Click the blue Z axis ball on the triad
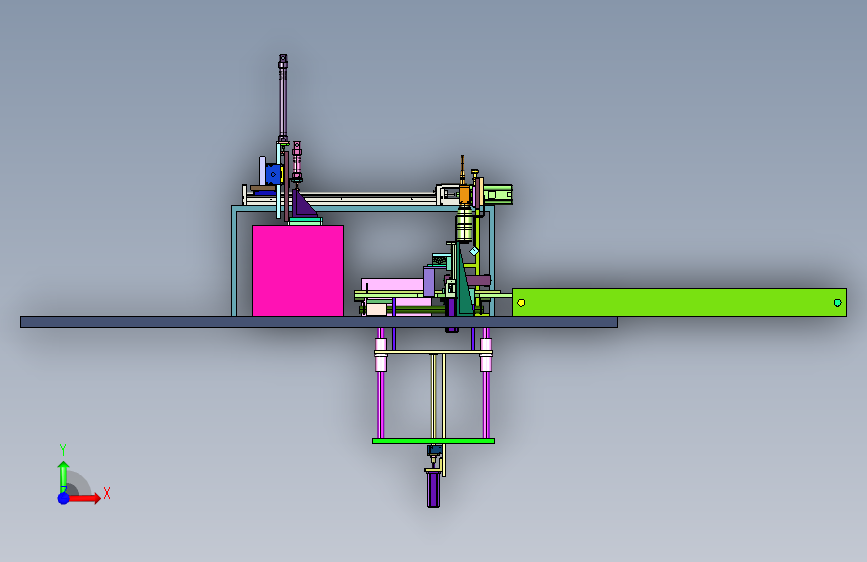This screenshot has width=867, height=562. [64, 498]
